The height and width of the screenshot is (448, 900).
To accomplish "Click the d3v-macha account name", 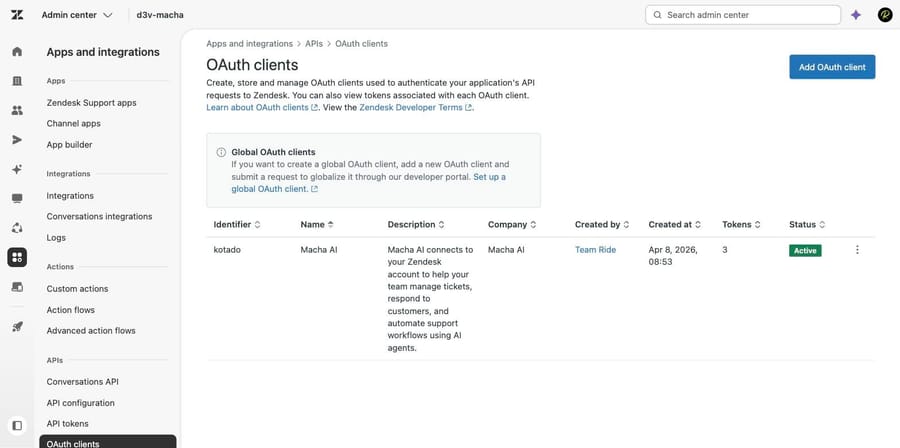I will point(160,15).
